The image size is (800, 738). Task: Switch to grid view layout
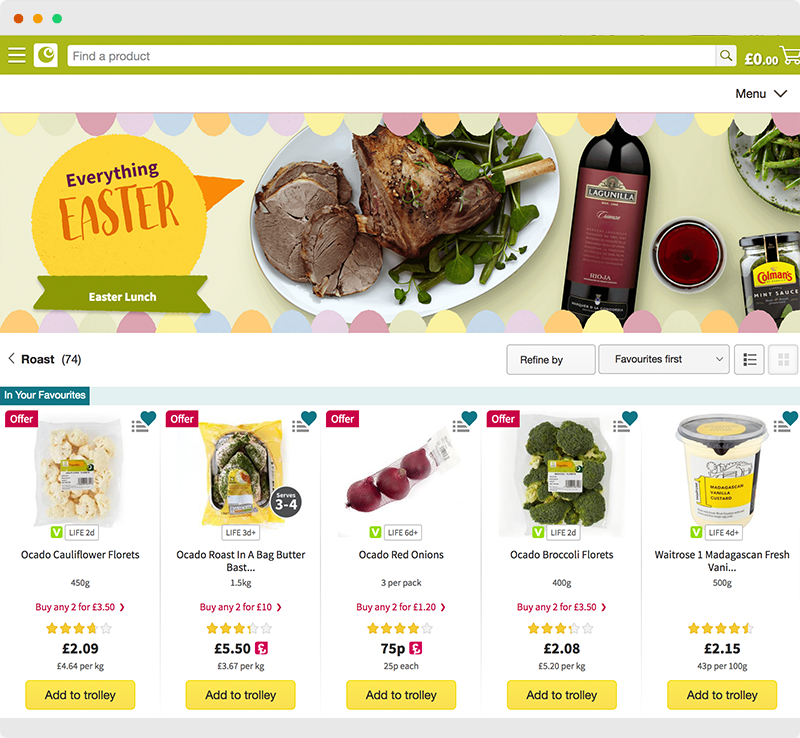[784, 359]
